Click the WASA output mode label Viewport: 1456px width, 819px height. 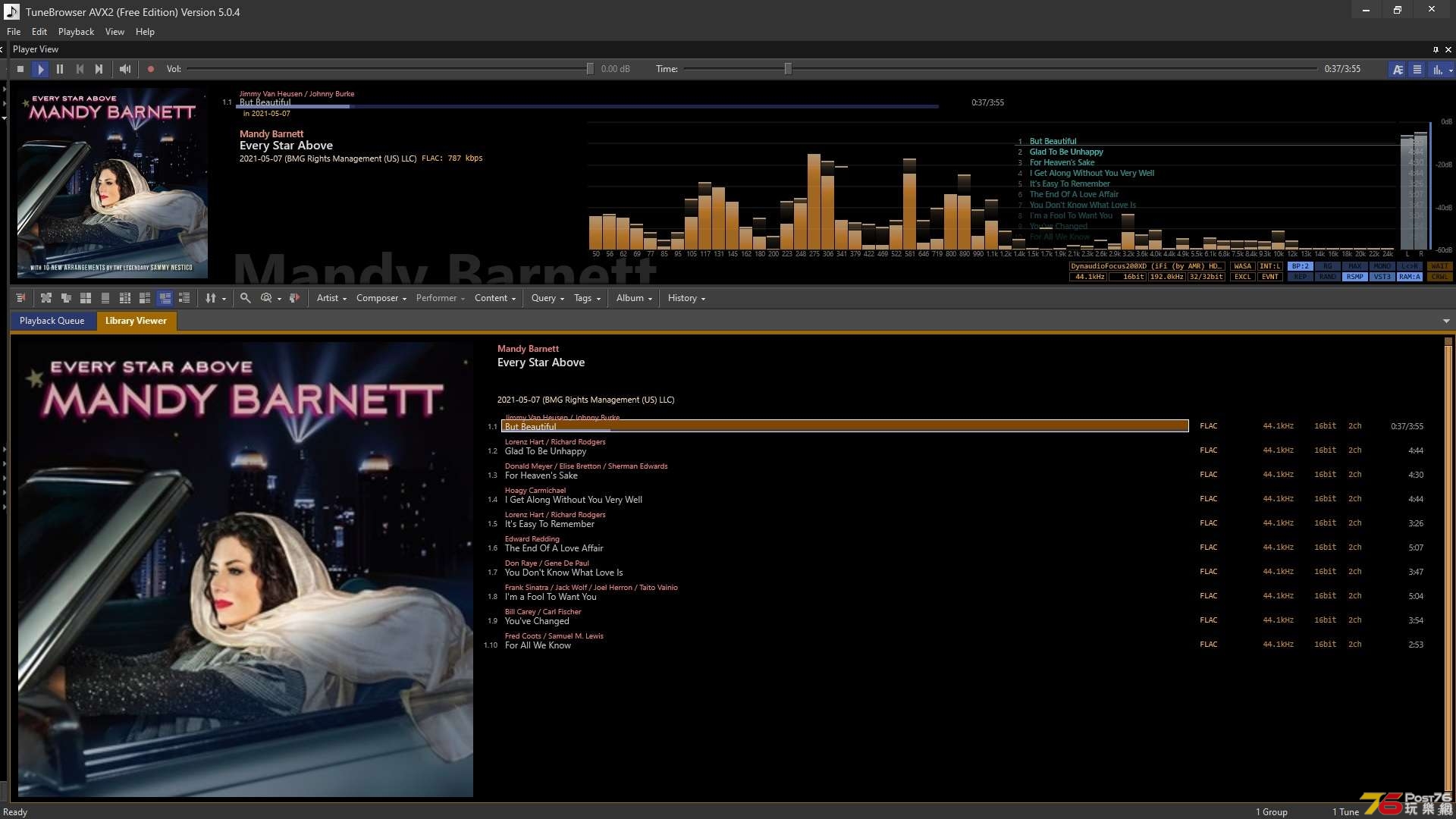(1242, 266)
